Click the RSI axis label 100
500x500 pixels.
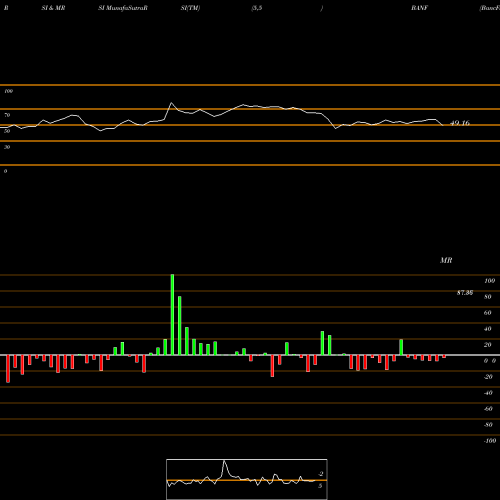click(8, 91)
